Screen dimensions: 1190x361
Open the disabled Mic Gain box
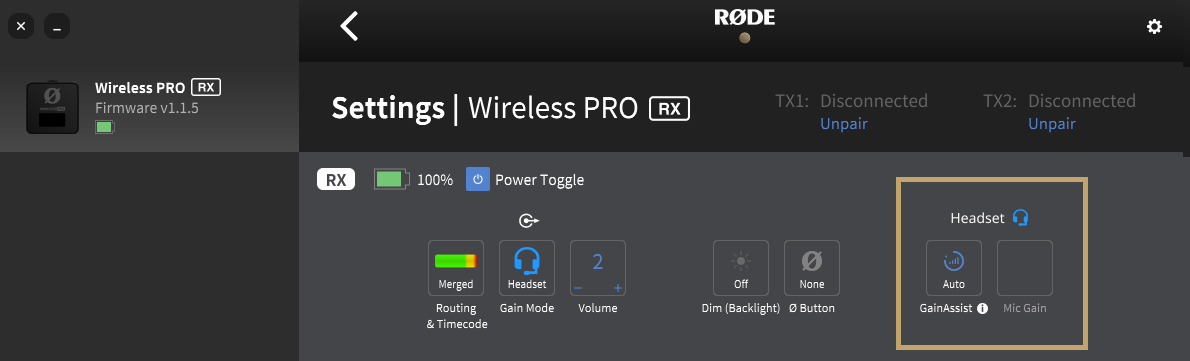[x=1025, y=268]
